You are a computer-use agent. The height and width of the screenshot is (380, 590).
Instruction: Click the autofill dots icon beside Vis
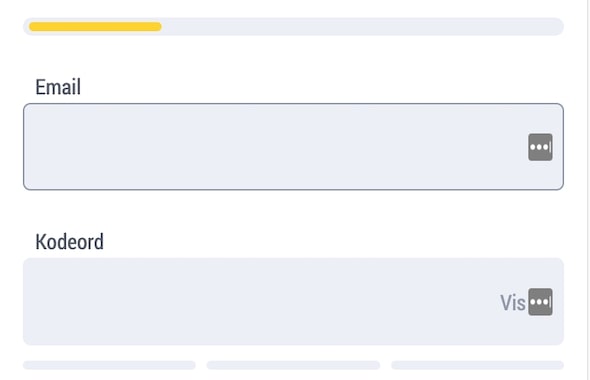point(540,302)
